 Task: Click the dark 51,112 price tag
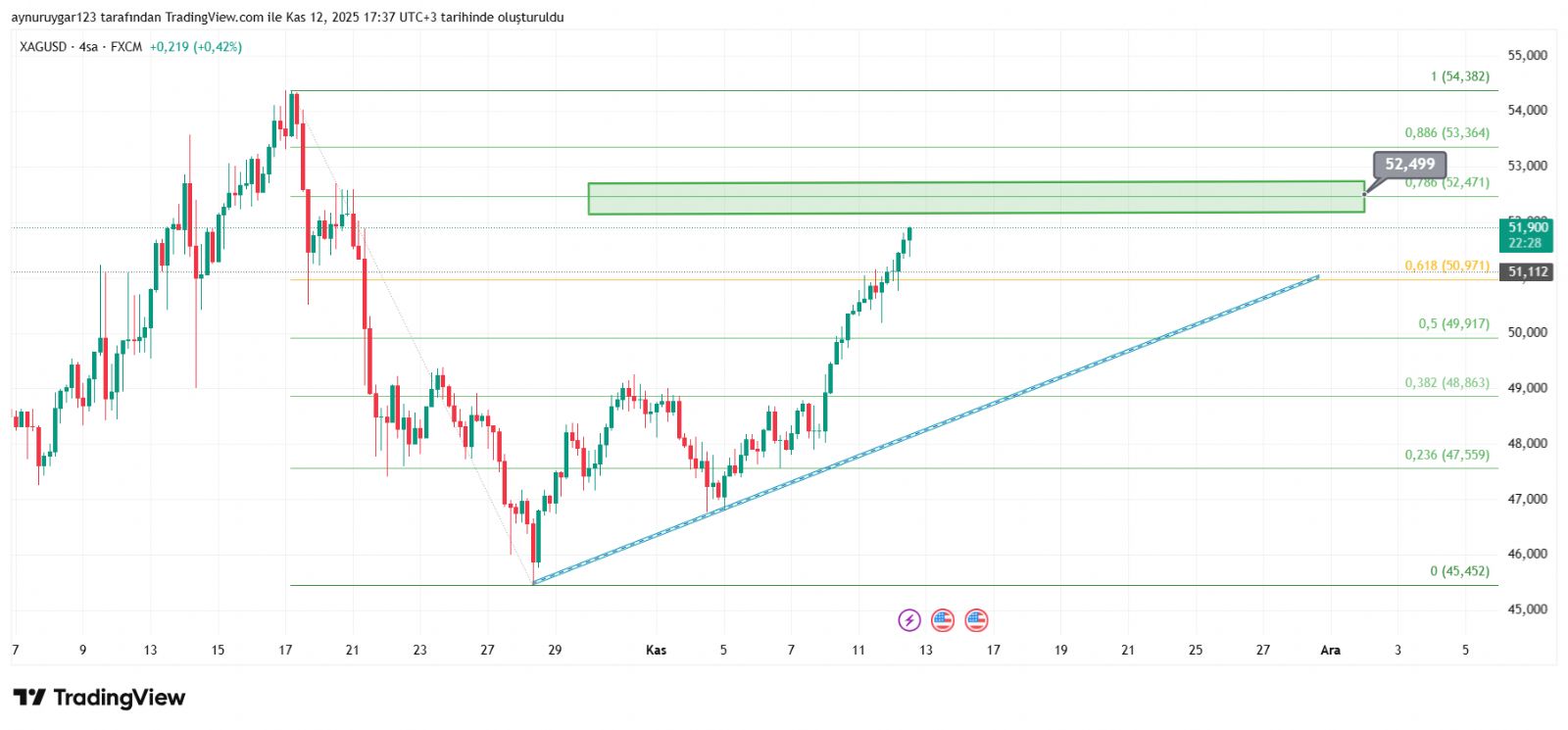[1527, 272]
